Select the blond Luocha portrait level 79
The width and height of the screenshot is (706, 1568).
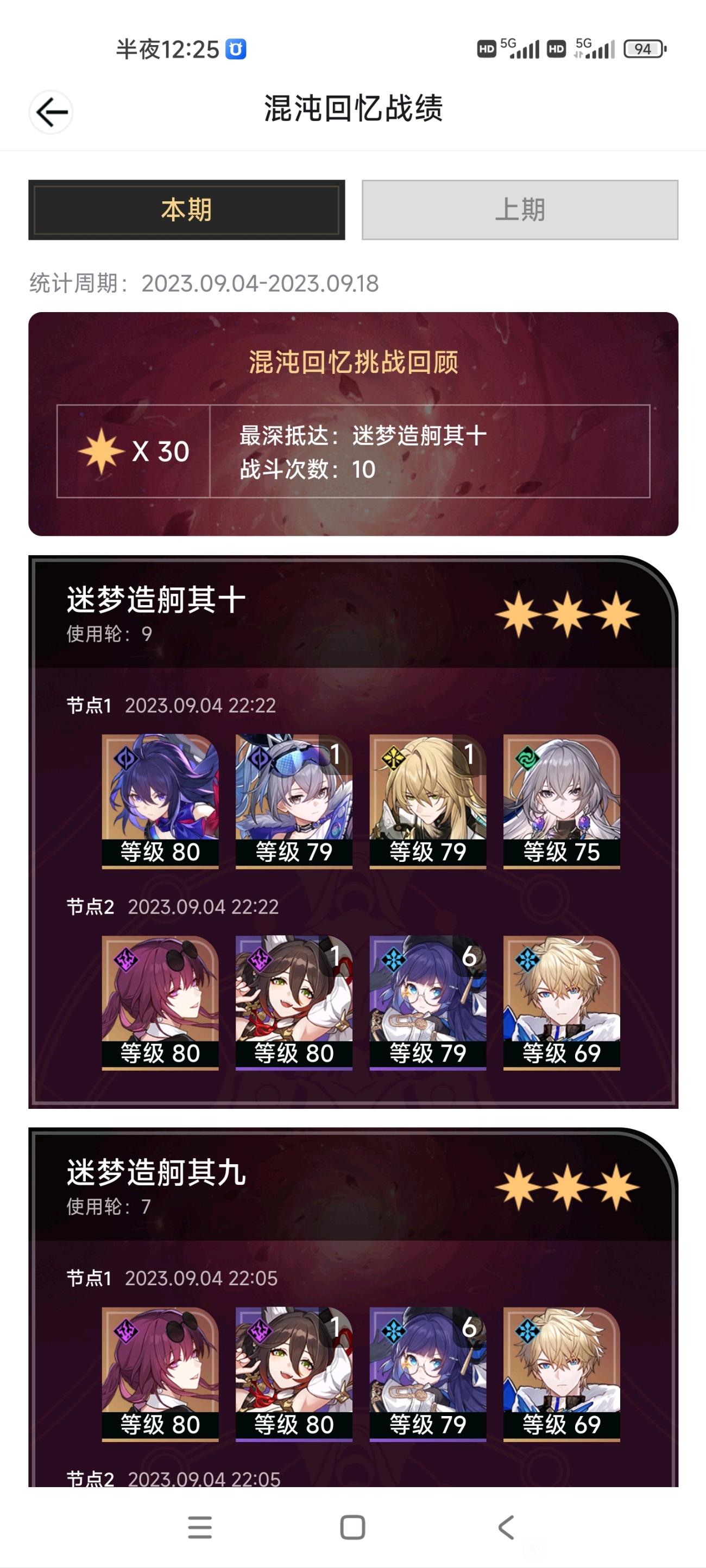(x=427, y=801)
